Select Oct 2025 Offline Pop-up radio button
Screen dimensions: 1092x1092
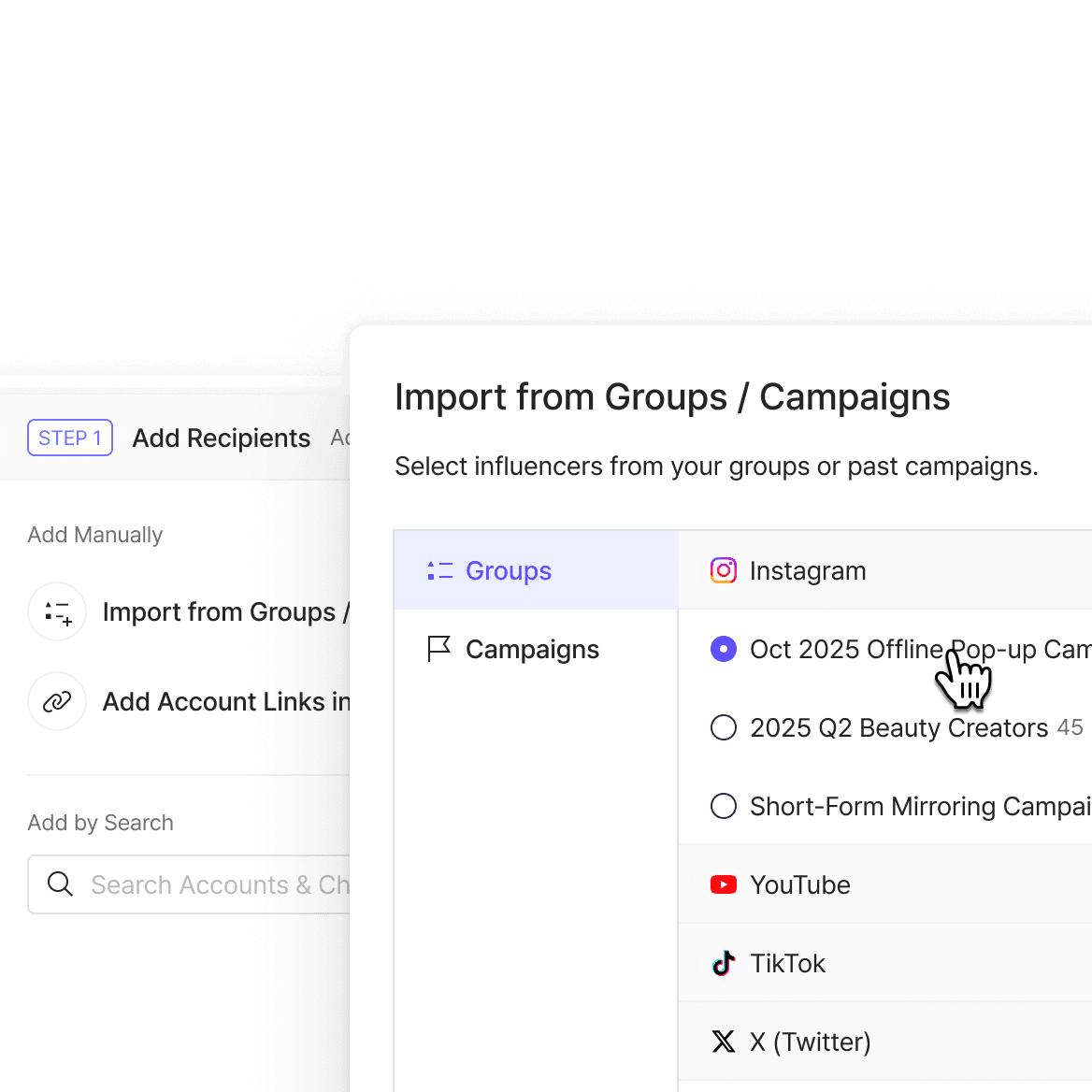[x=724, y=649]
